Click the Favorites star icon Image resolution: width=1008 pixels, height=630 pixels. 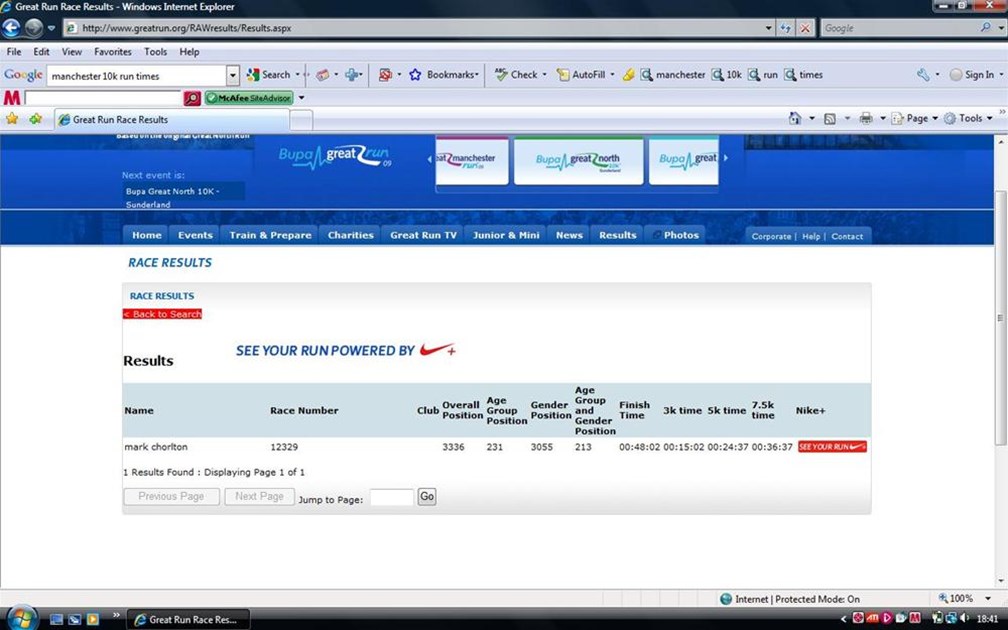[12, 119]
